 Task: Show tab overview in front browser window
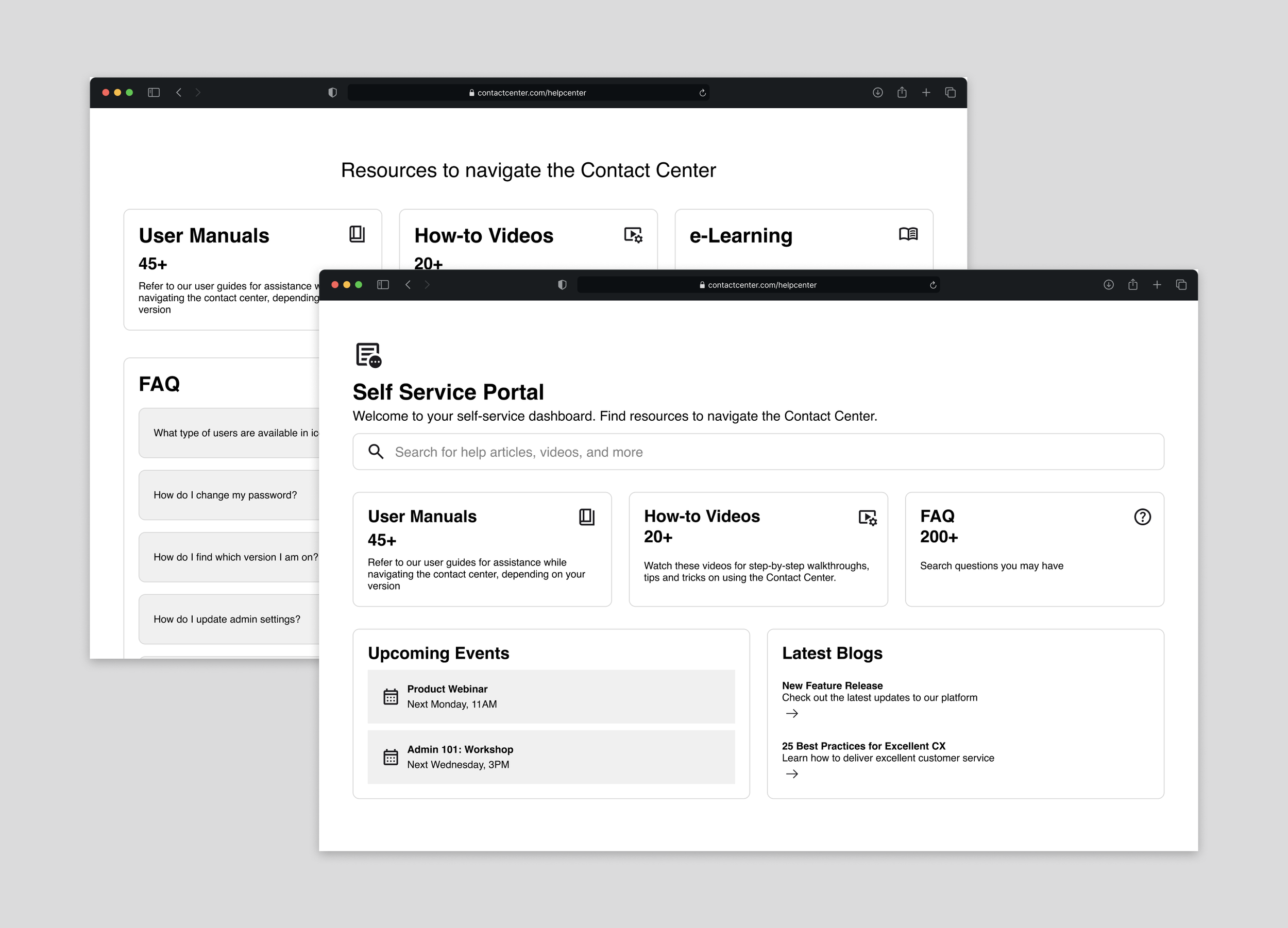[x=1181, y=285]
